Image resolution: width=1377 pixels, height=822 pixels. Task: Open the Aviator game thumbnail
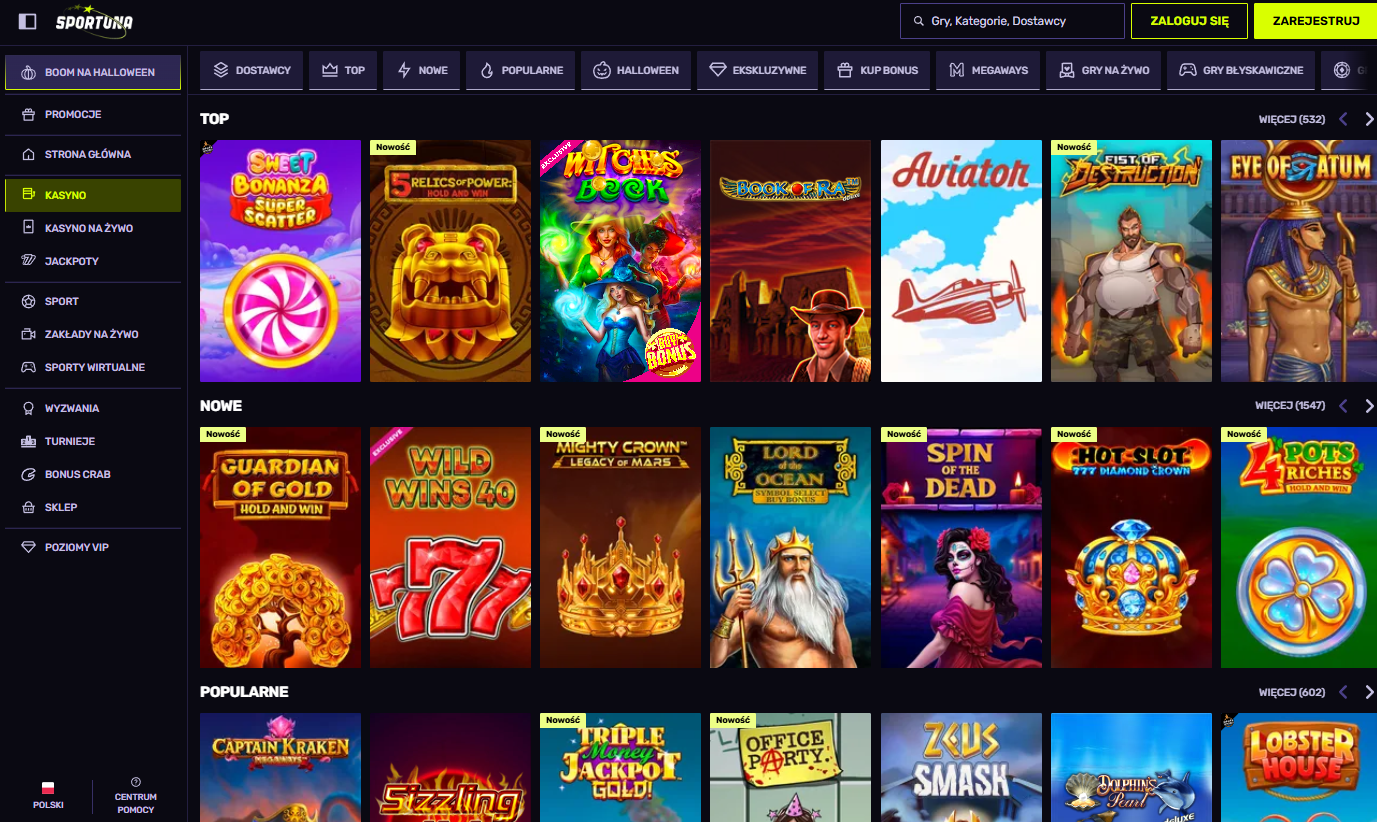[x=961, y=261]
